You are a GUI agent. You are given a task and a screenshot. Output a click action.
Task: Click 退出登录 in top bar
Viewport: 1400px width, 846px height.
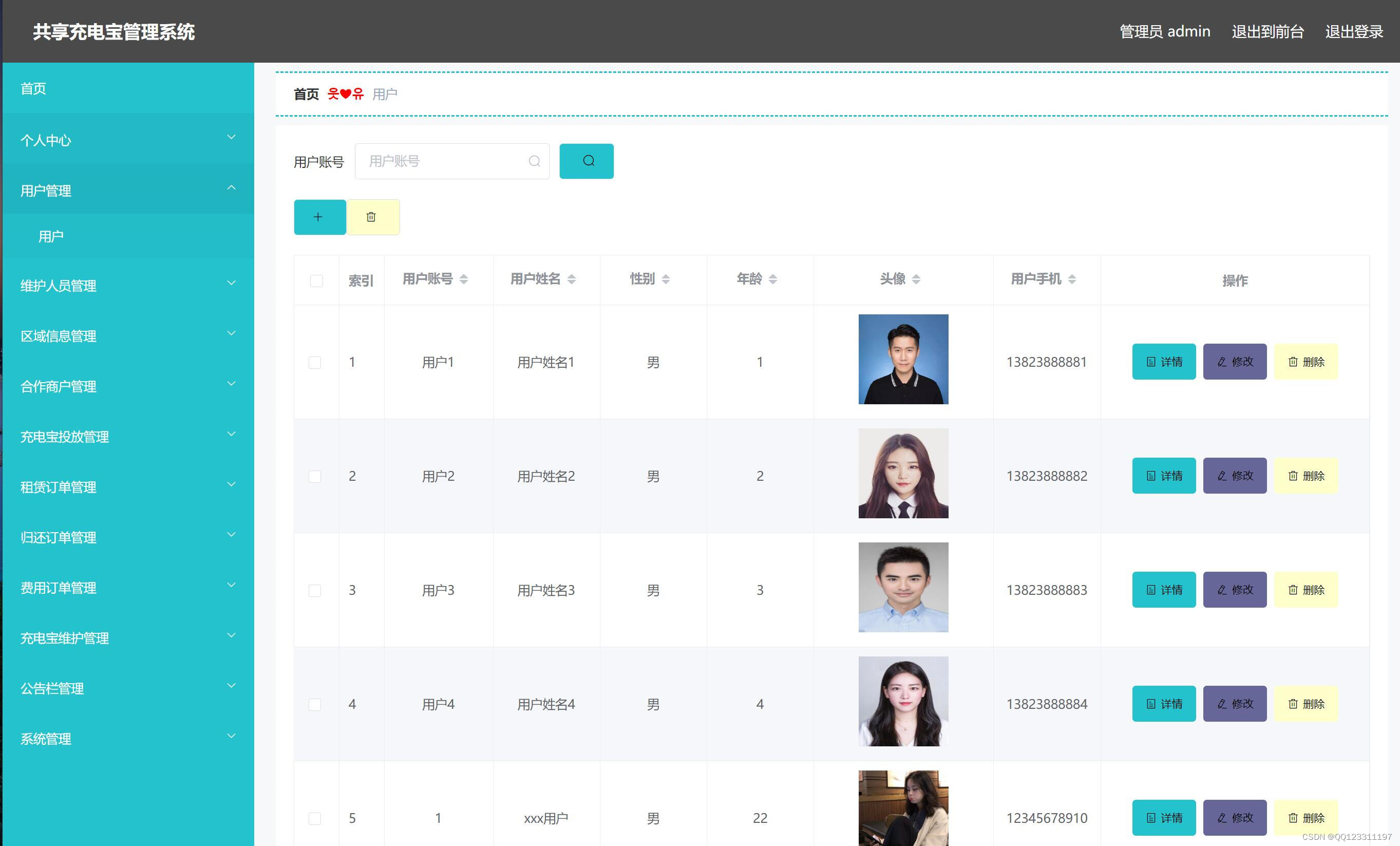click(1354, 31)
